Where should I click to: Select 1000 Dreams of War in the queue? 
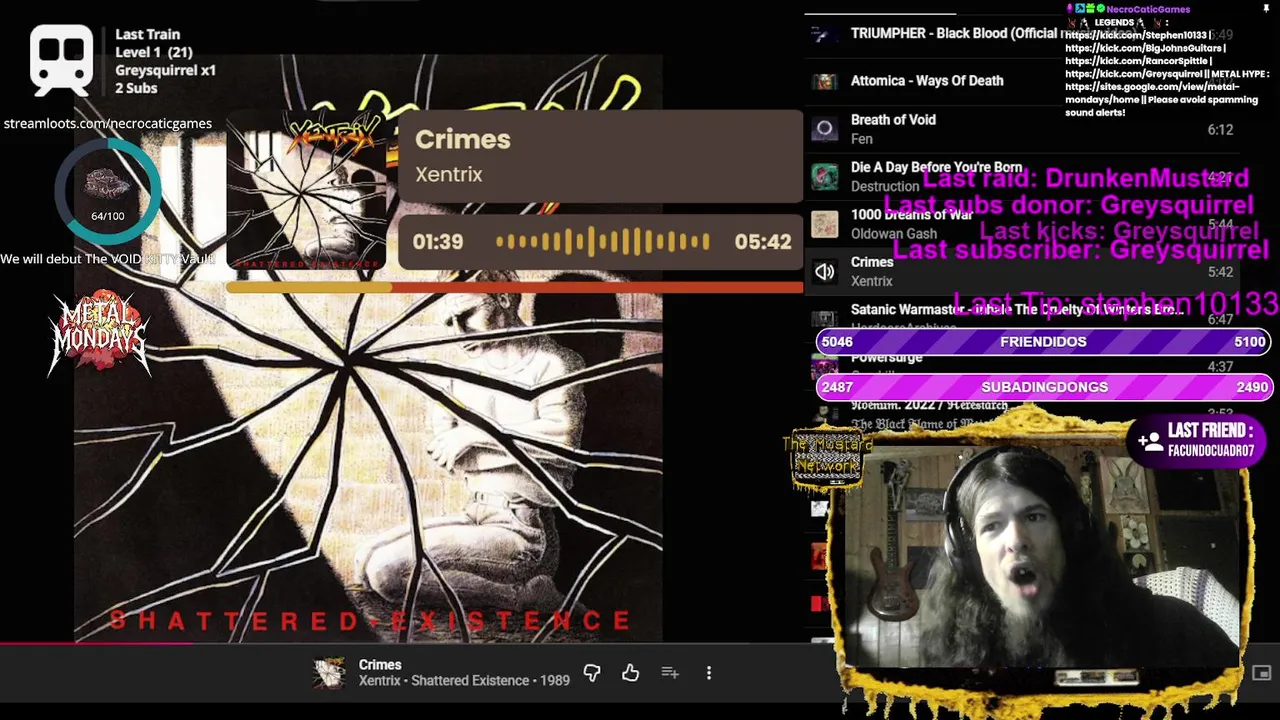[911, 214]
